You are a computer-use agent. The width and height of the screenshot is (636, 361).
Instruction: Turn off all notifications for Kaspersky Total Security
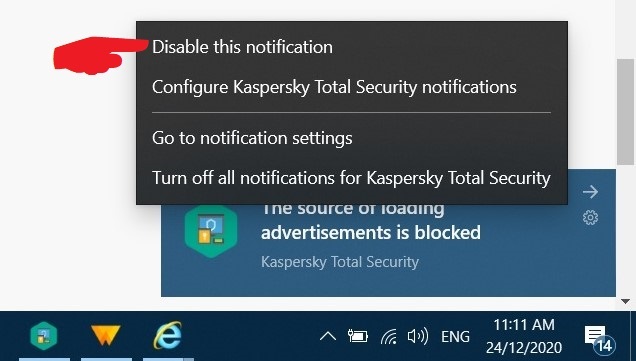tap(352, 178)
